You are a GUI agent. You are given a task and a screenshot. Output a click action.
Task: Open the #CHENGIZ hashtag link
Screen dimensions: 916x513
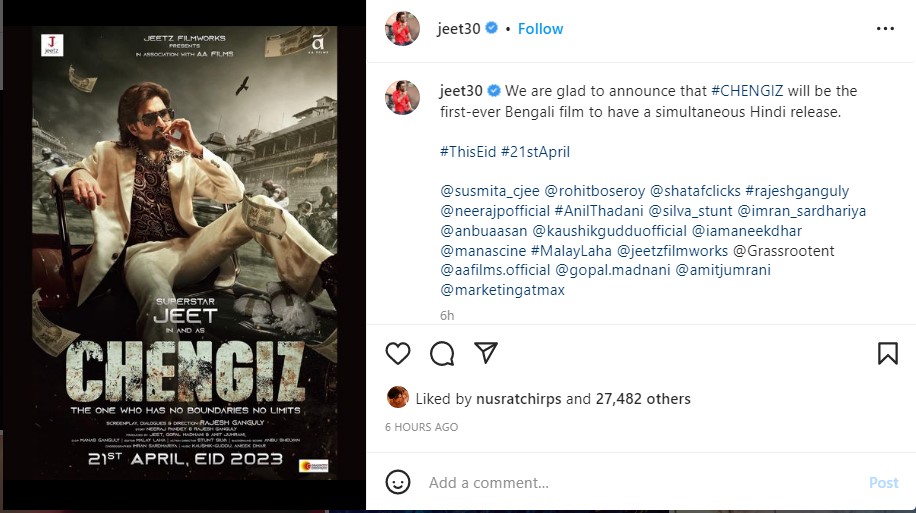coord(747,91)
